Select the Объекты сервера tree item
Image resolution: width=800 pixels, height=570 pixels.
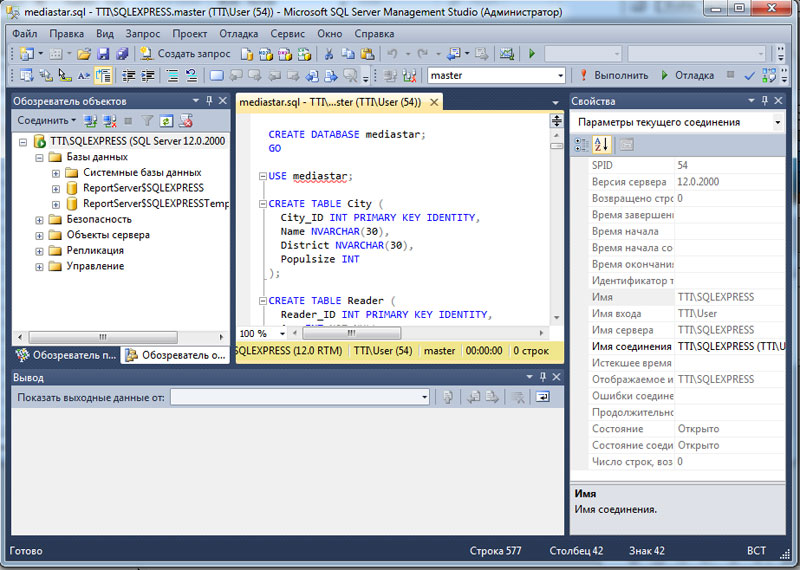[108, 235]
